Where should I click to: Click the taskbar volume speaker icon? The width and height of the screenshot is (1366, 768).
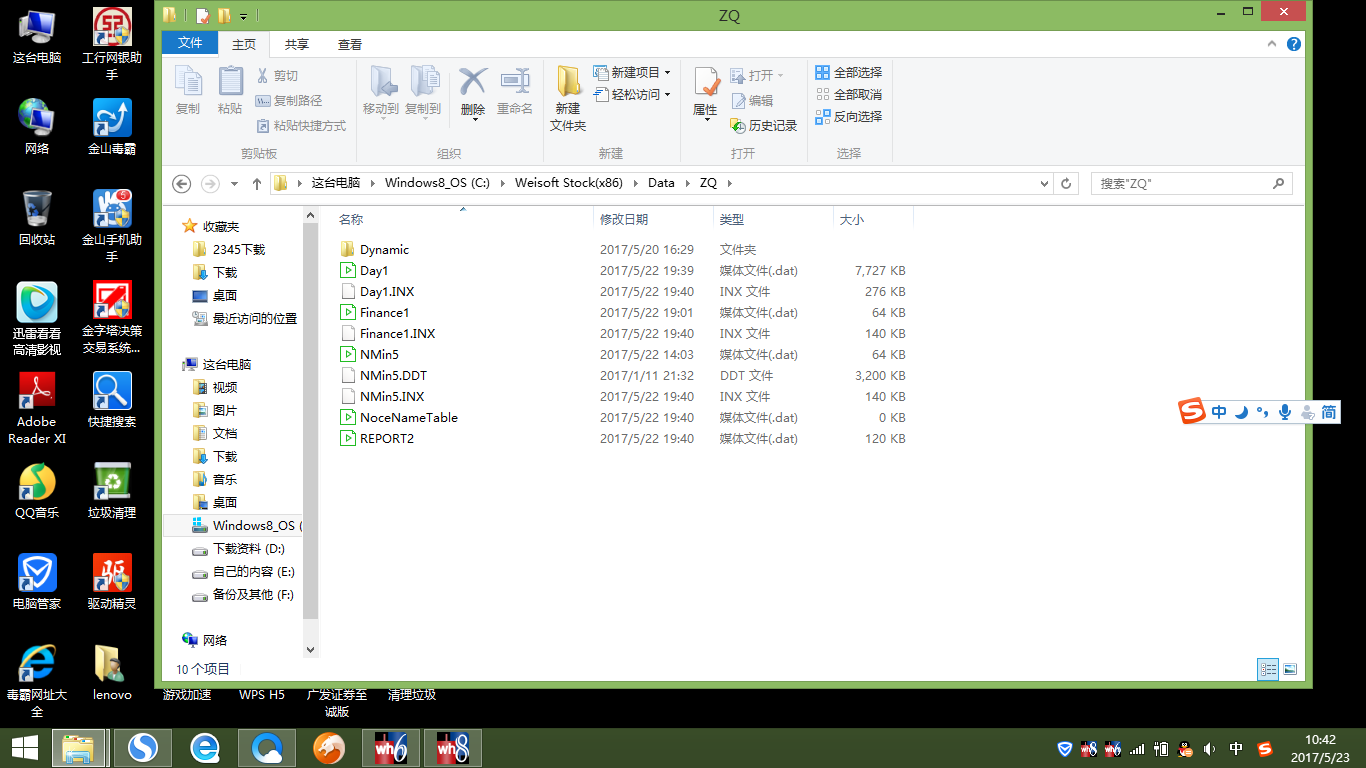click(1209, 749)
